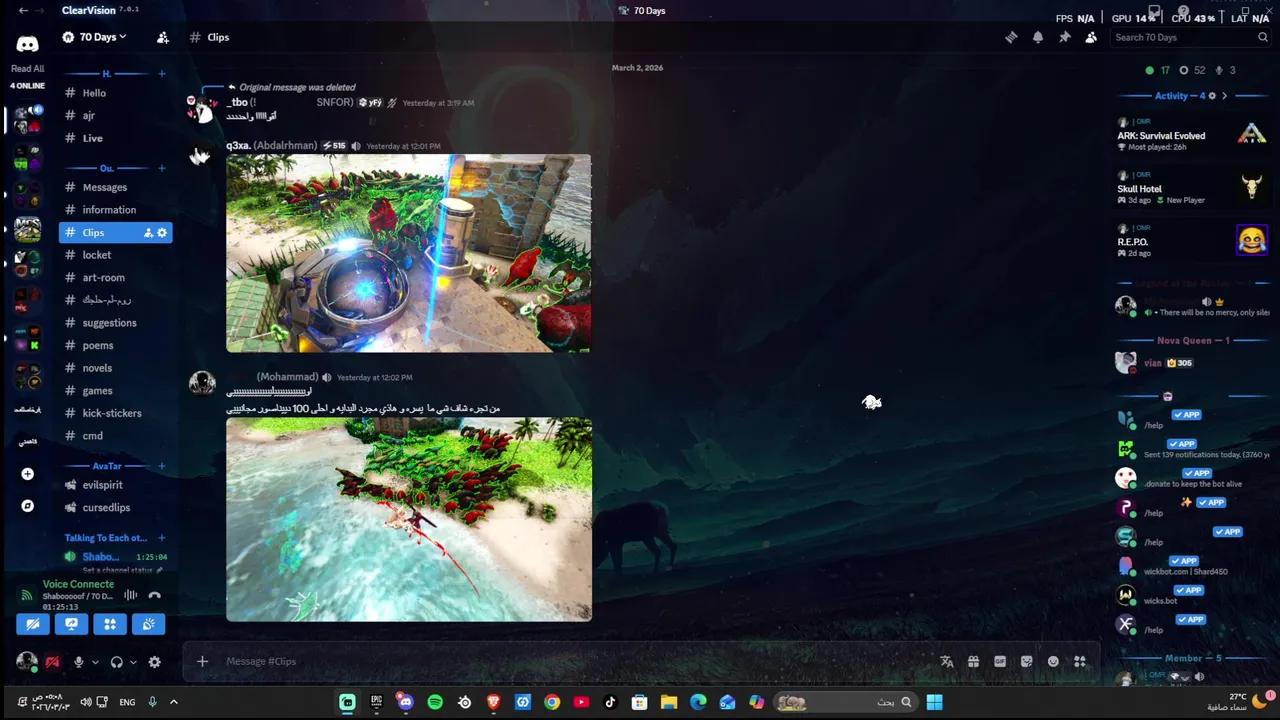Screen dimensions: 1280x720
Task: Open User Settings gear icon
Action: [x=154, y=662]
